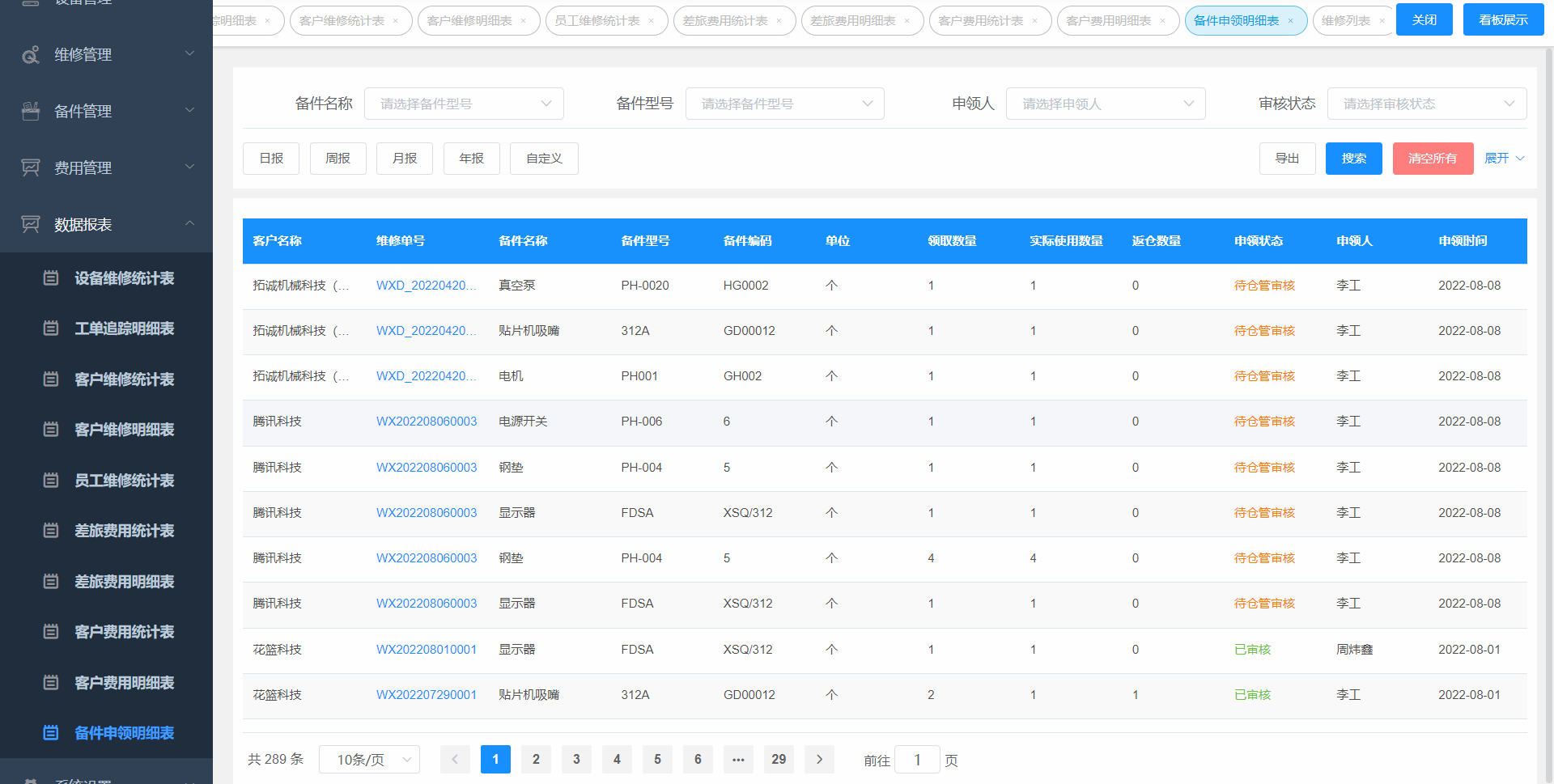Image resolution: width=1554 pixels, height=784 pixels.
Task: Switch to the 差旅费用统计表 tab
Action: (x=725, y=21)
